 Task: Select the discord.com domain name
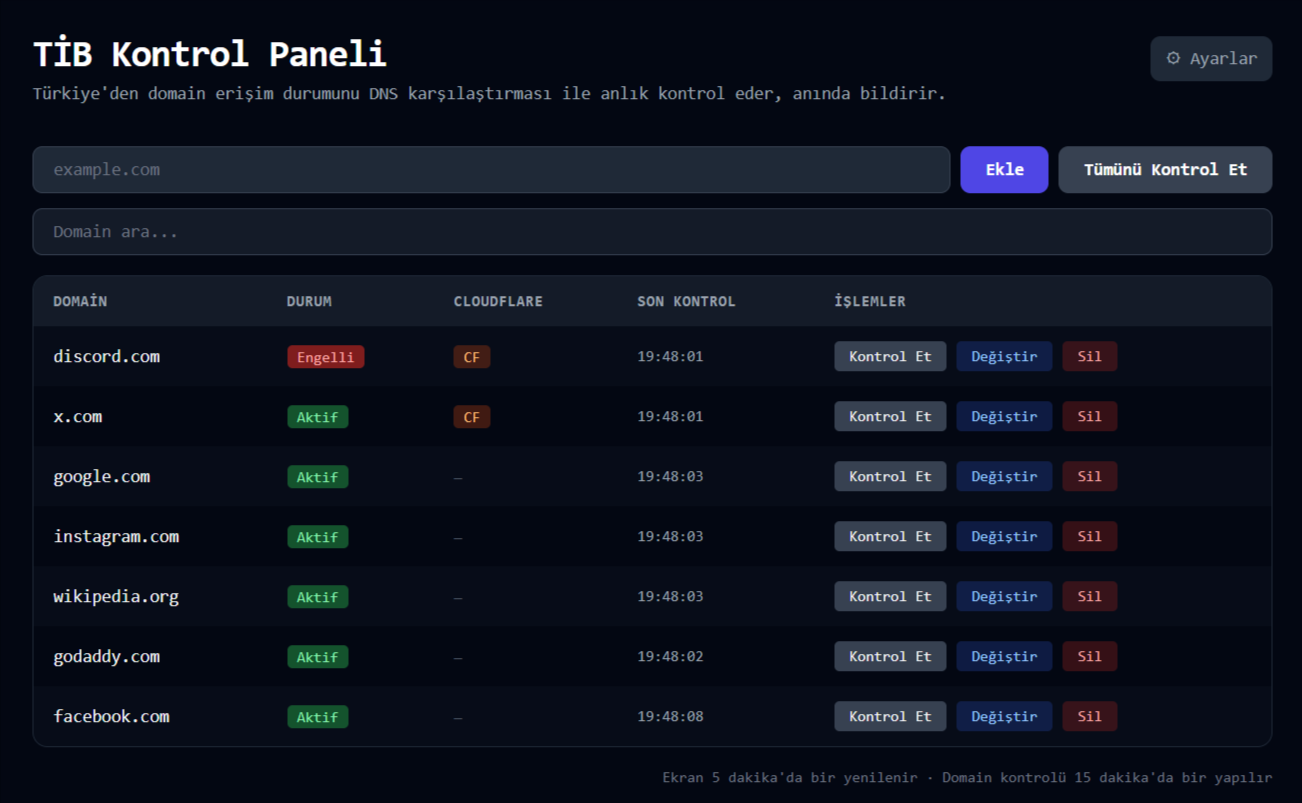(x=106, y=357)
